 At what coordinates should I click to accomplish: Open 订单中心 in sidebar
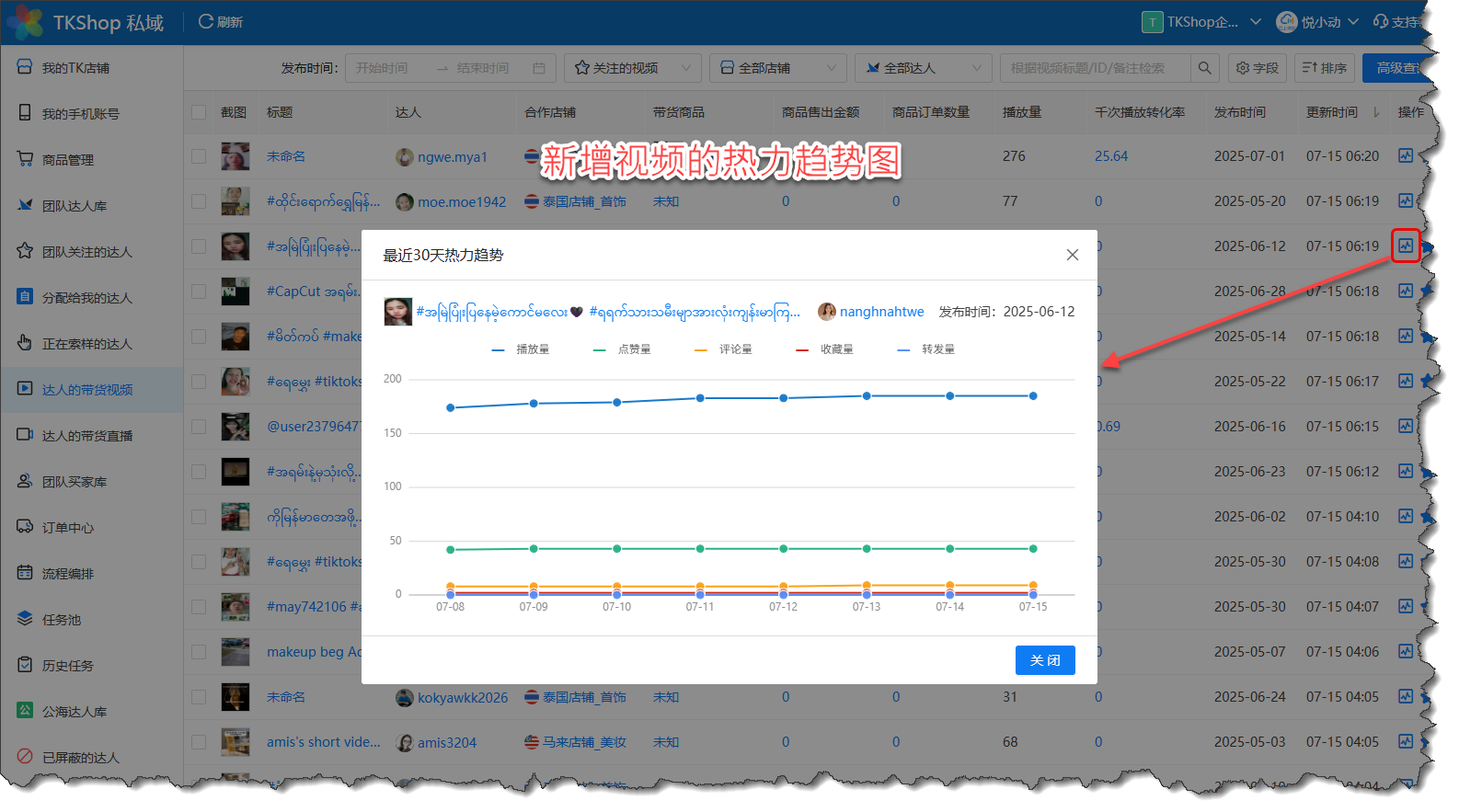[92, 528]
